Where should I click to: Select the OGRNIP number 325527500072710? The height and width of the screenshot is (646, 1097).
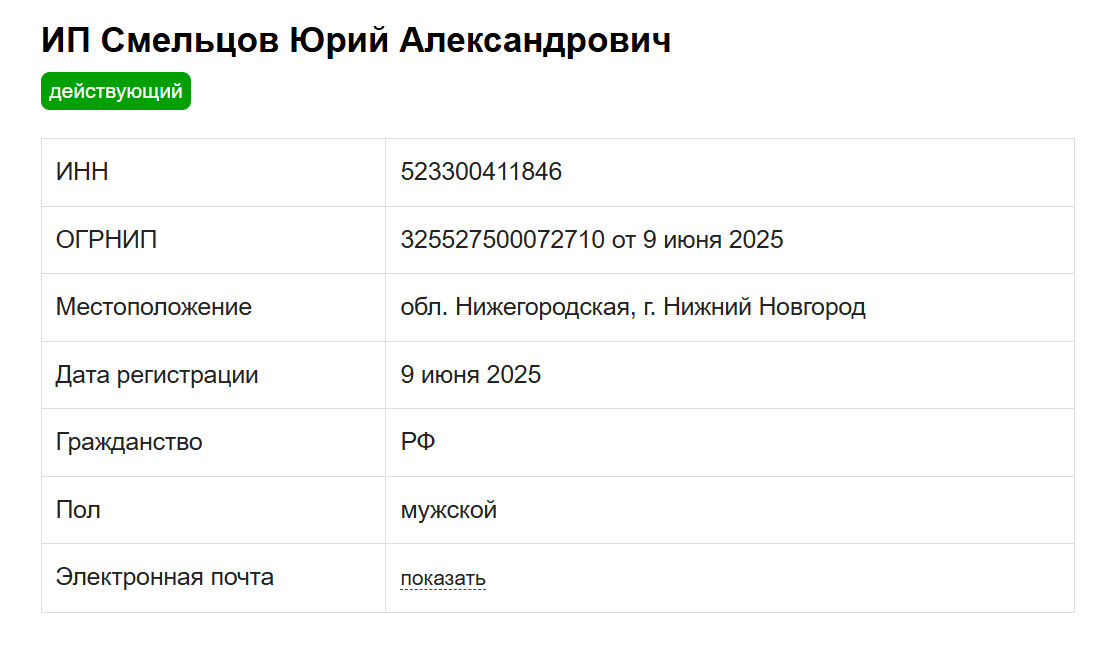coord(502,240)
